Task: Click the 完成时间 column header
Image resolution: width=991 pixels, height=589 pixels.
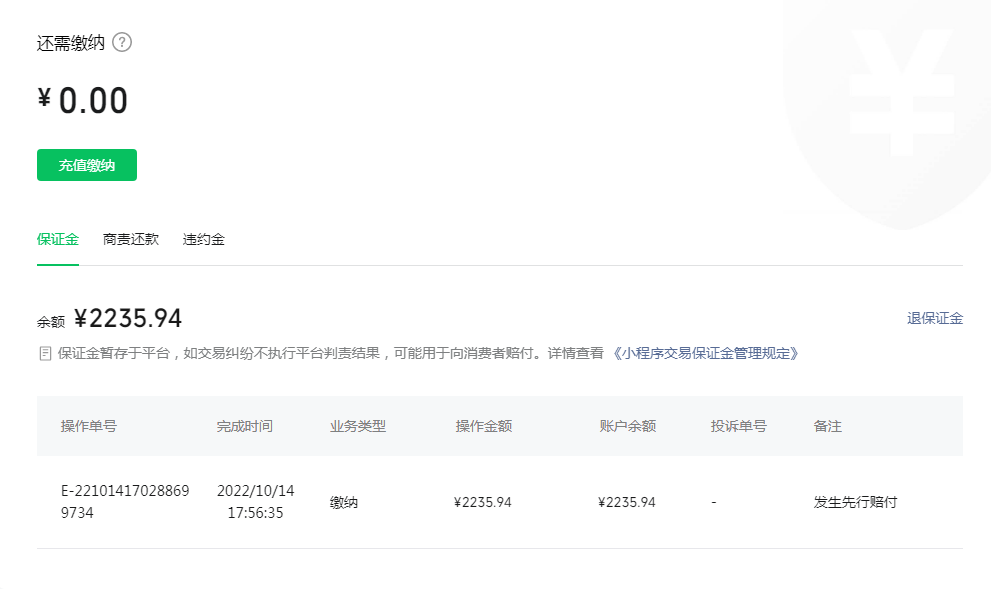Action: 245,426
